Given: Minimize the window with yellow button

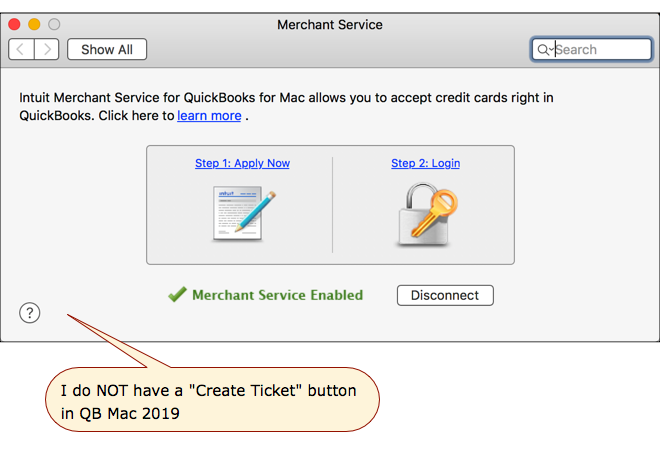Looking at the screenshot, I should [34, 24].
